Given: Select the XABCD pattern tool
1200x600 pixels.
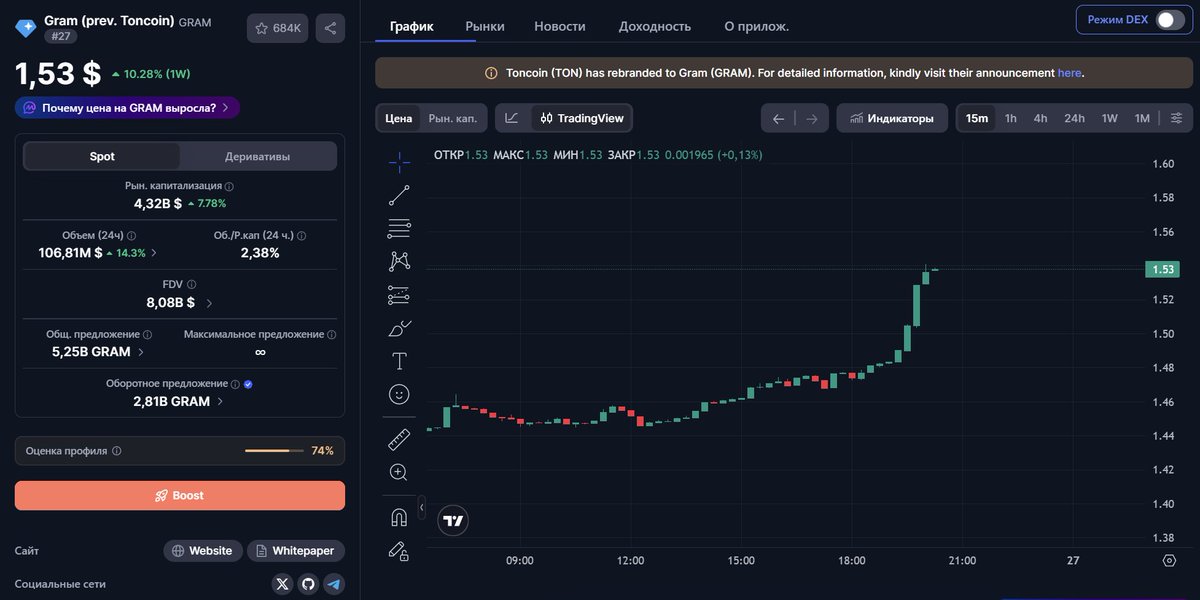Looking at the screenshot, I should coord(399,261).
